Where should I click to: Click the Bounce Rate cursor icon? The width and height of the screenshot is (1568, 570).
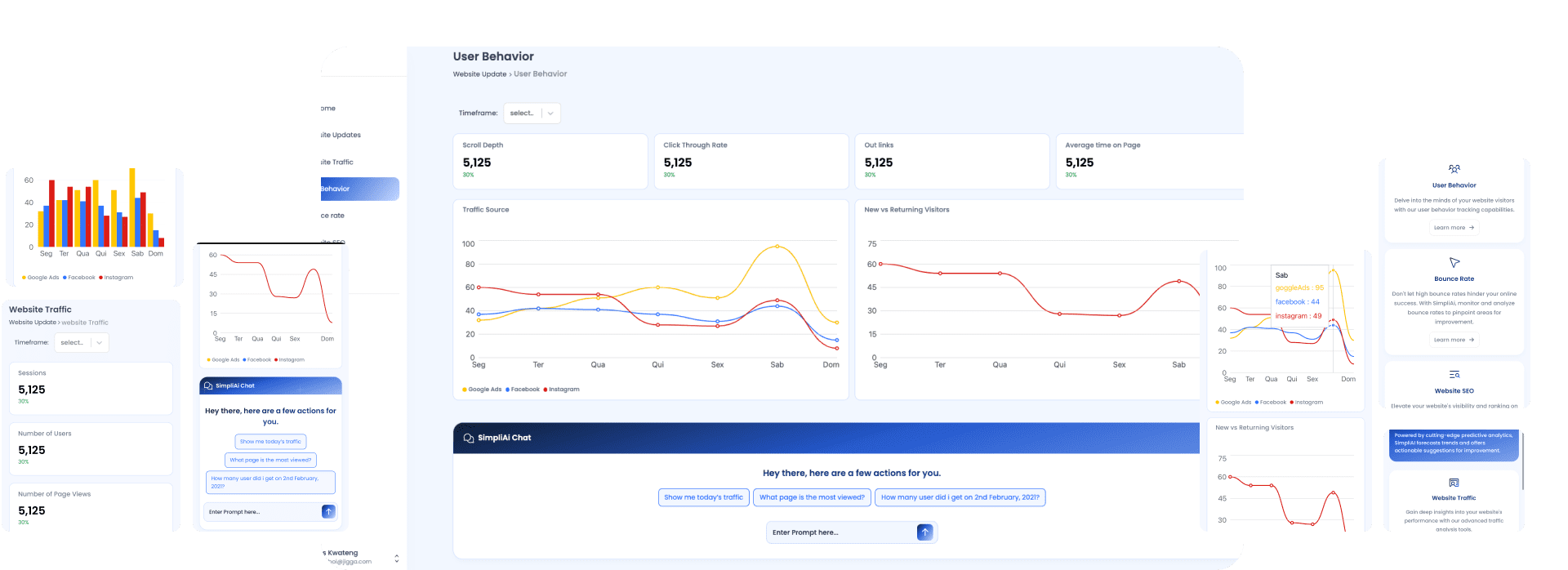pyautogui.click(x=1454, y=263)
